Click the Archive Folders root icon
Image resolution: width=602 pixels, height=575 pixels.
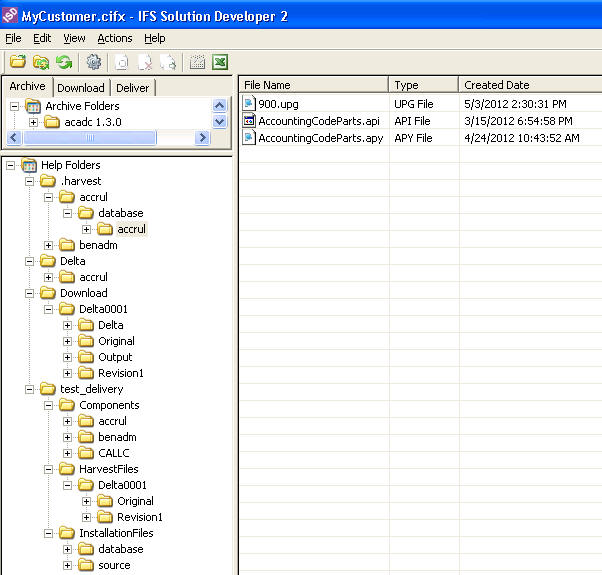coord(33,106)
